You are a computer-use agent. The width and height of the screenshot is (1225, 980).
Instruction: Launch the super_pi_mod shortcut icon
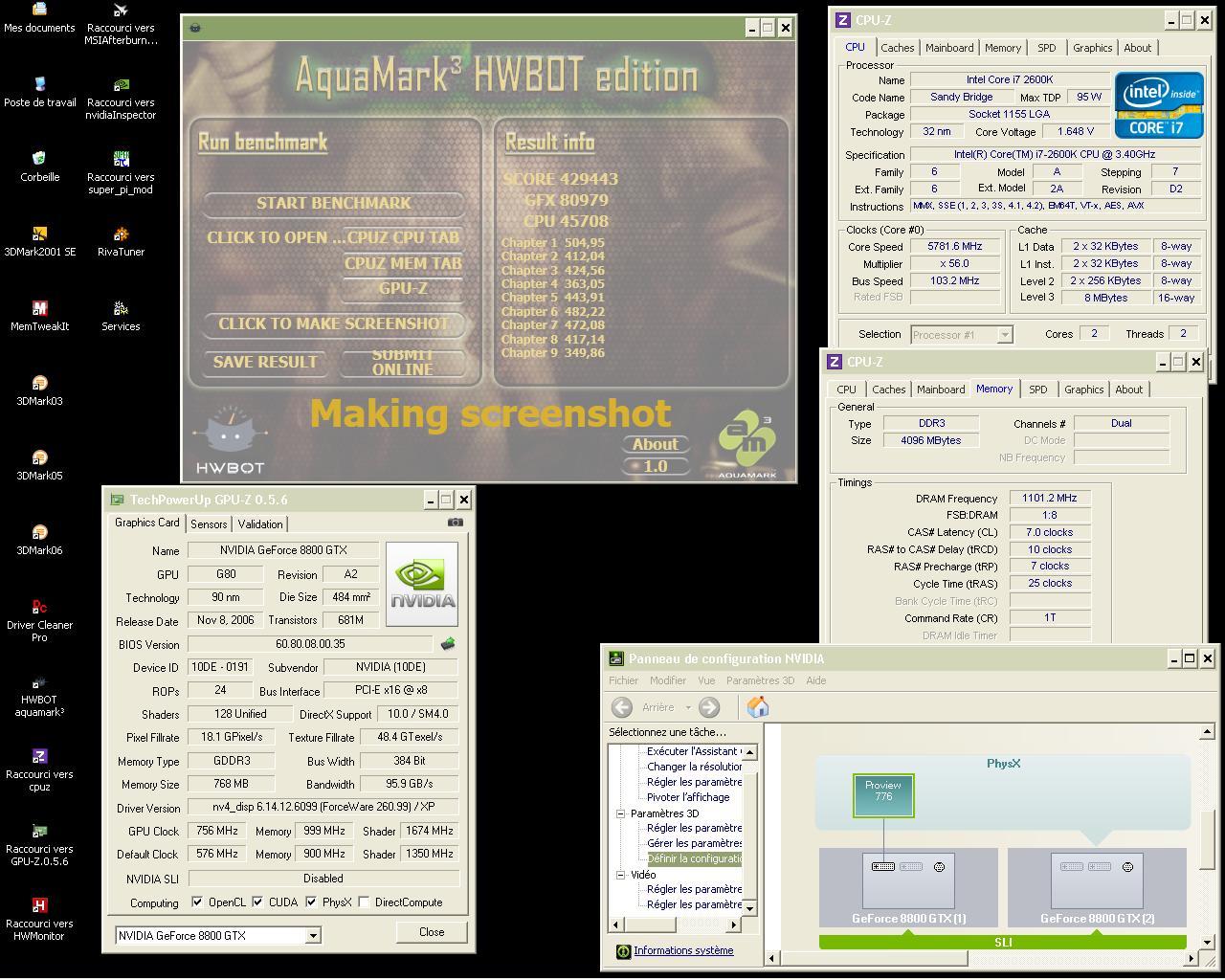pos(121,159)
